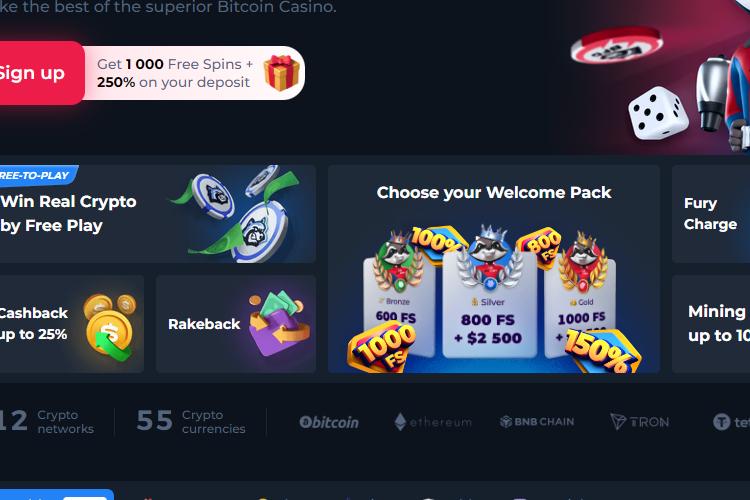The width and height of the screenshot is (750, 500).
Task: Click the white dice graphic
Action: [x=658, y=112]
